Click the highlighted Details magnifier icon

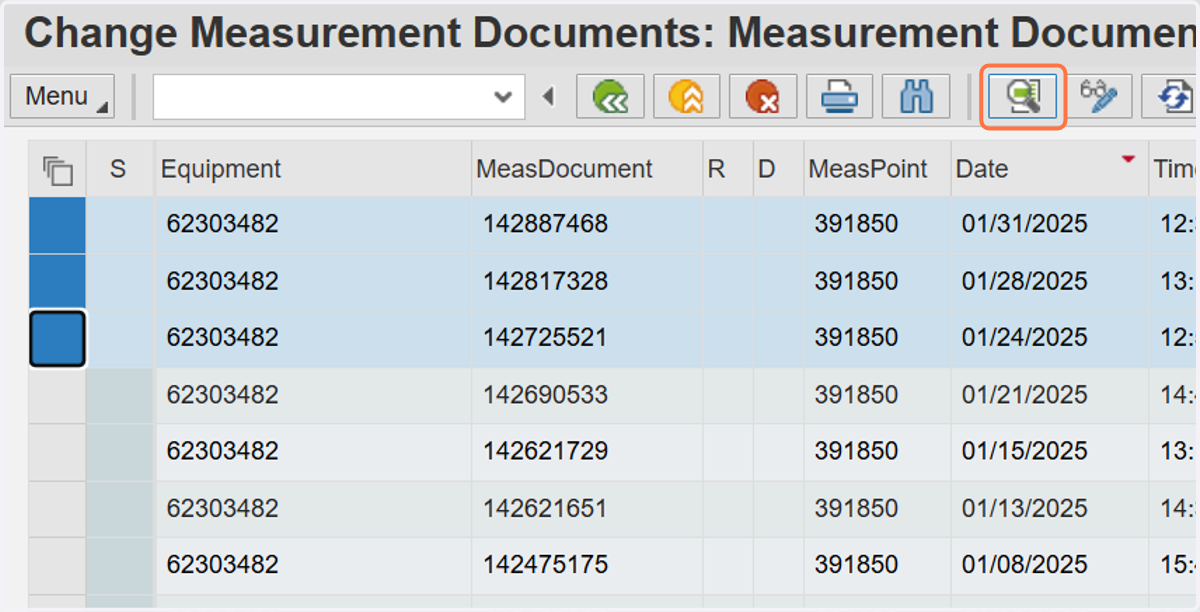(1024, 97)
